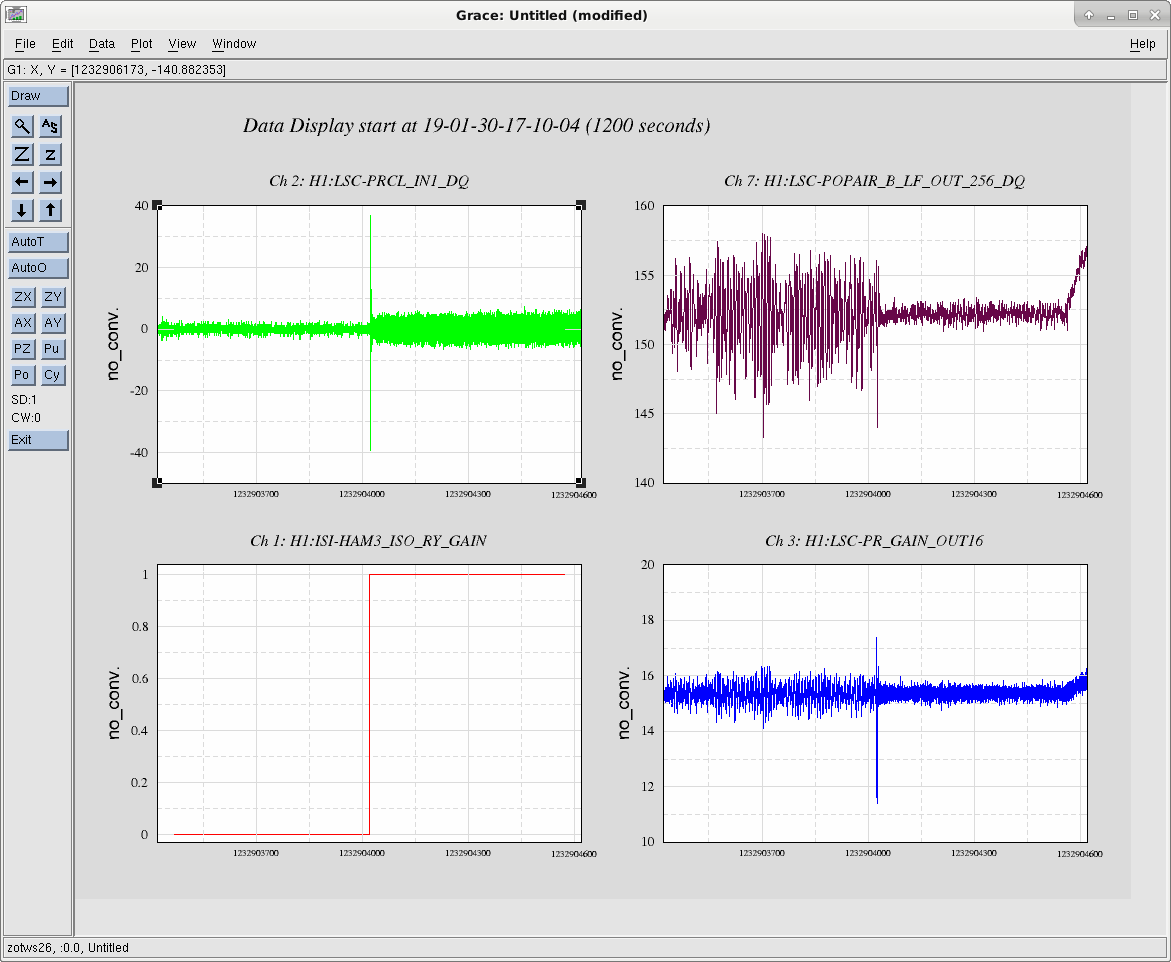Select the magnifier zoom tool

22,126
